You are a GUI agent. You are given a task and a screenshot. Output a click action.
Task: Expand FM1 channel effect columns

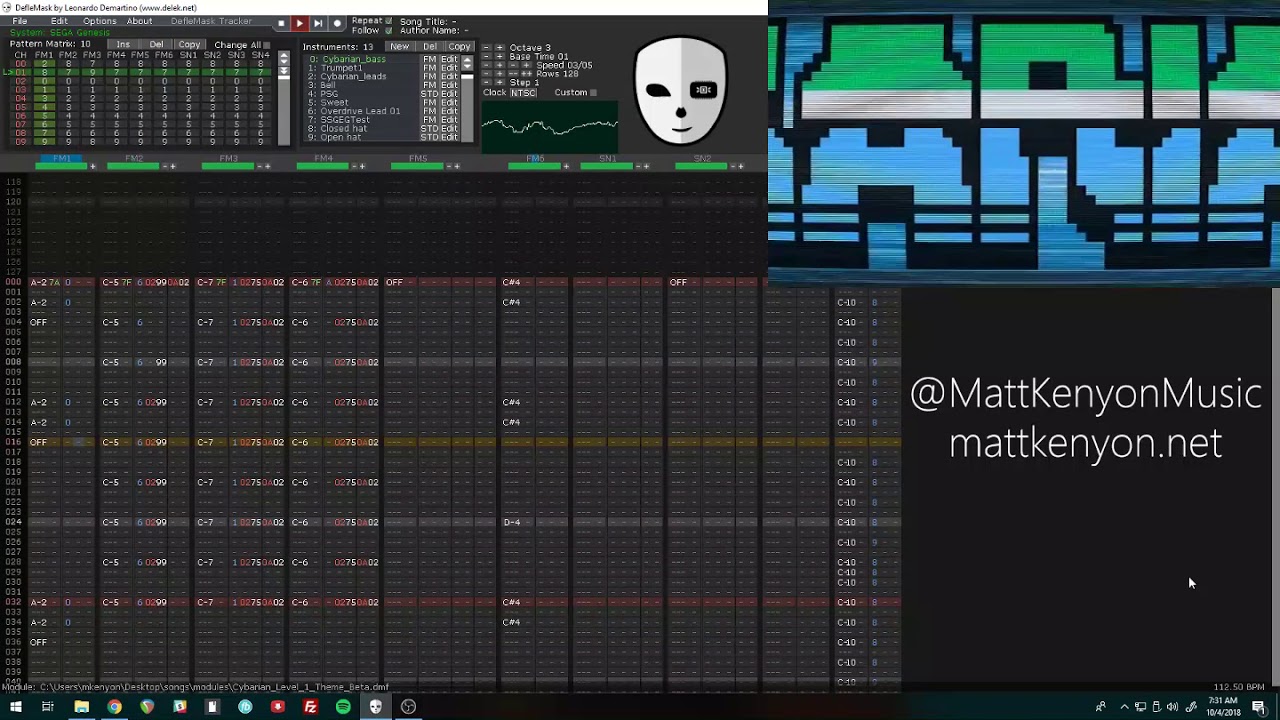pos(93,166)
